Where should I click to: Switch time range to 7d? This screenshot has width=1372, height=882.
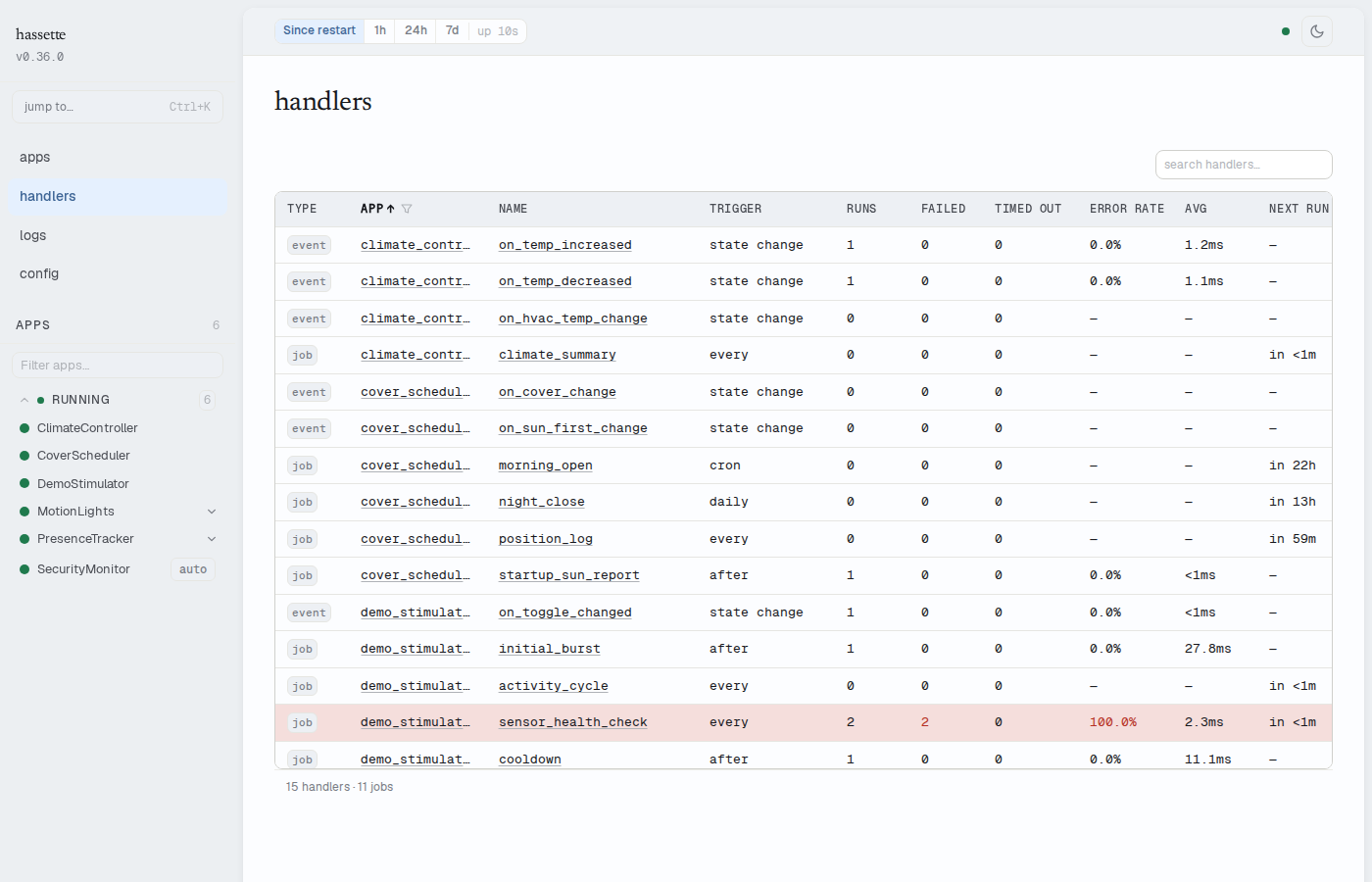click(452, 31)
